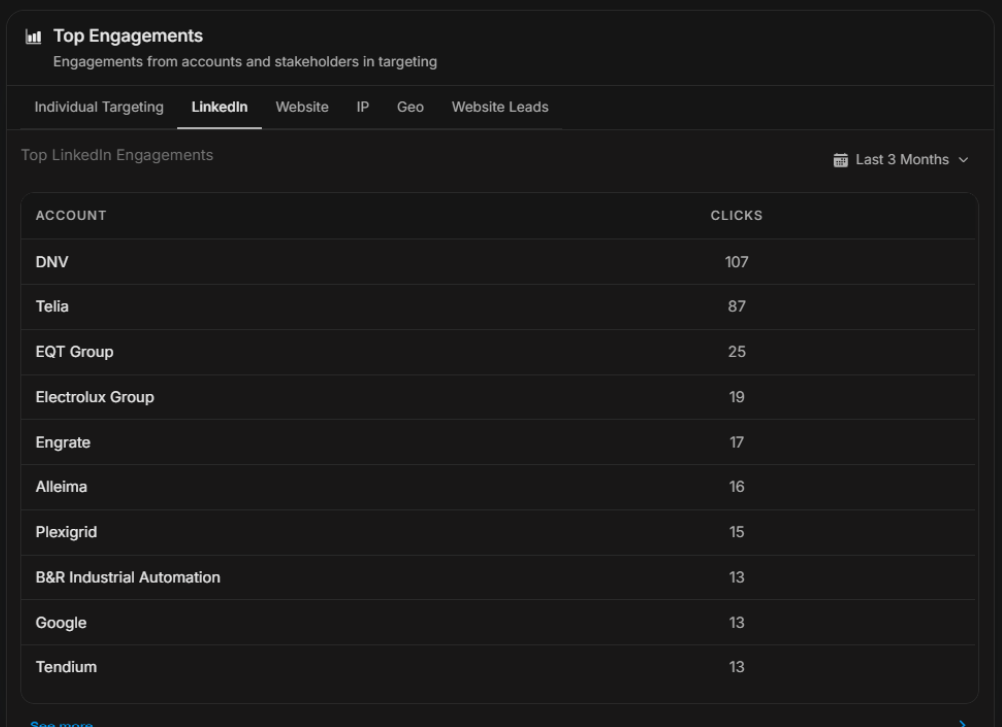Image resolution: width=1002 pixels, height=727 pixels.
Task: Select the Geo tab
Action: click(x=410, y=107)
